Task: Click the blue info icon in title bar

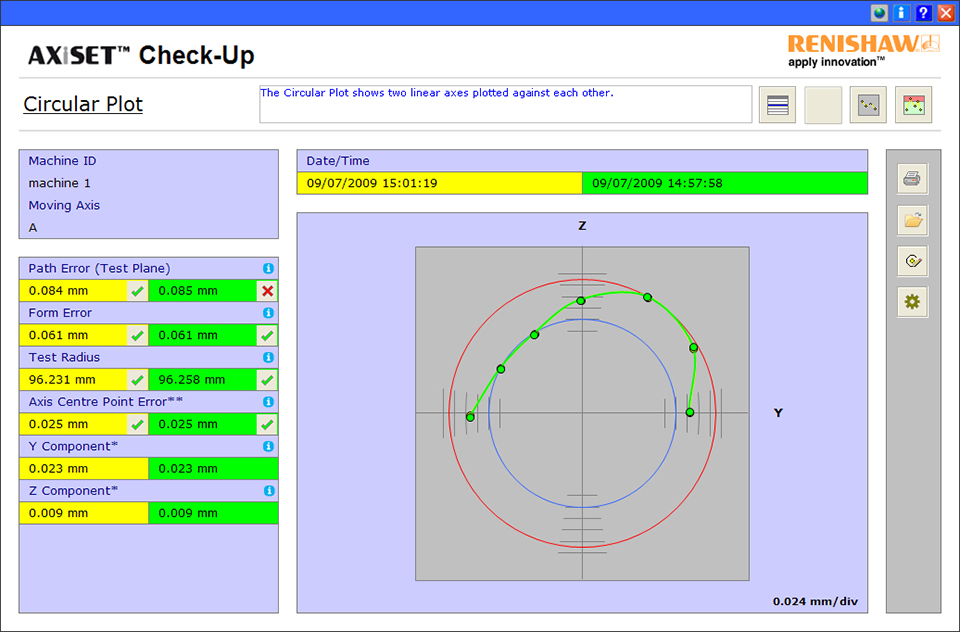Action: coord(902,13)
